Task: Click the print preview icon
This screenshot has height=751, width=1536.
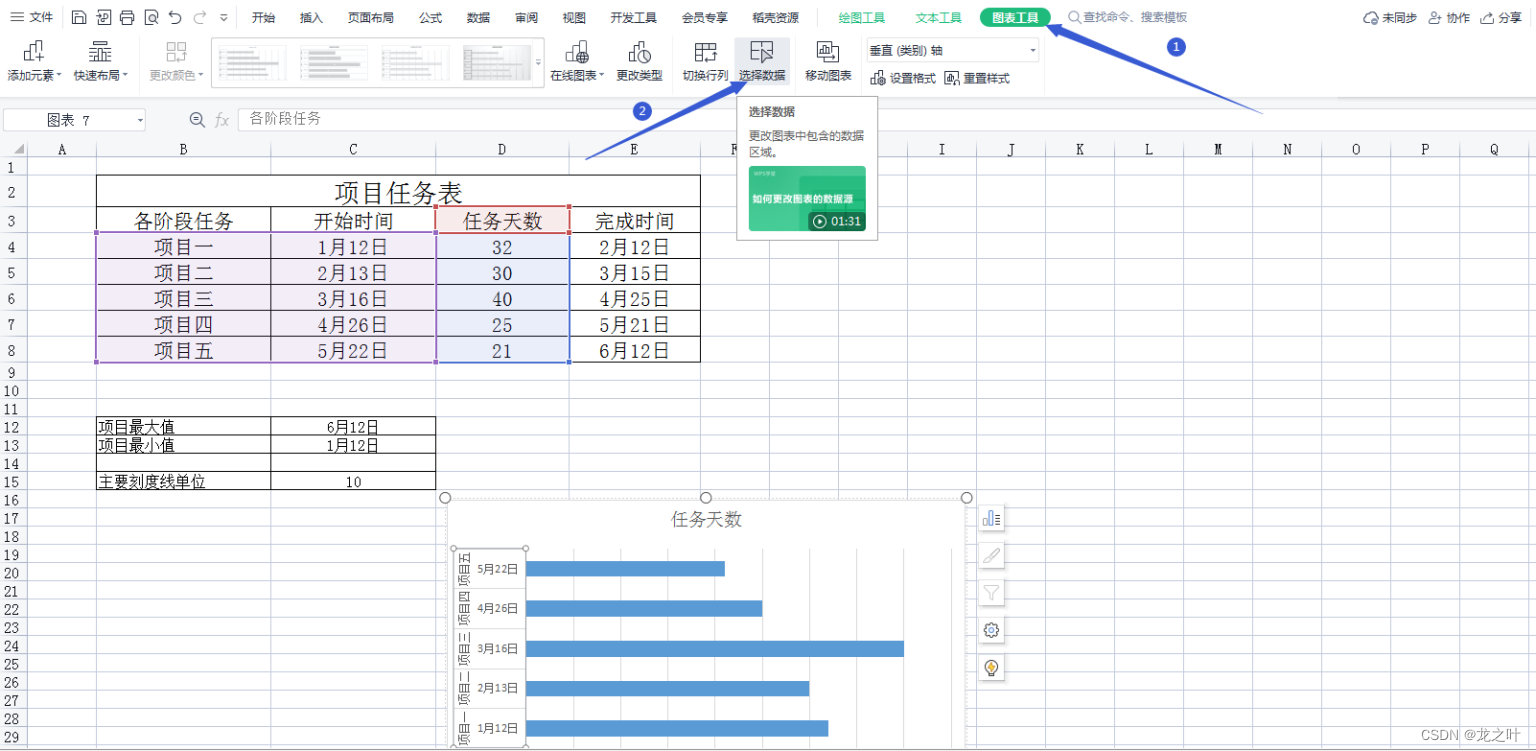Action: tap(151, 17)
